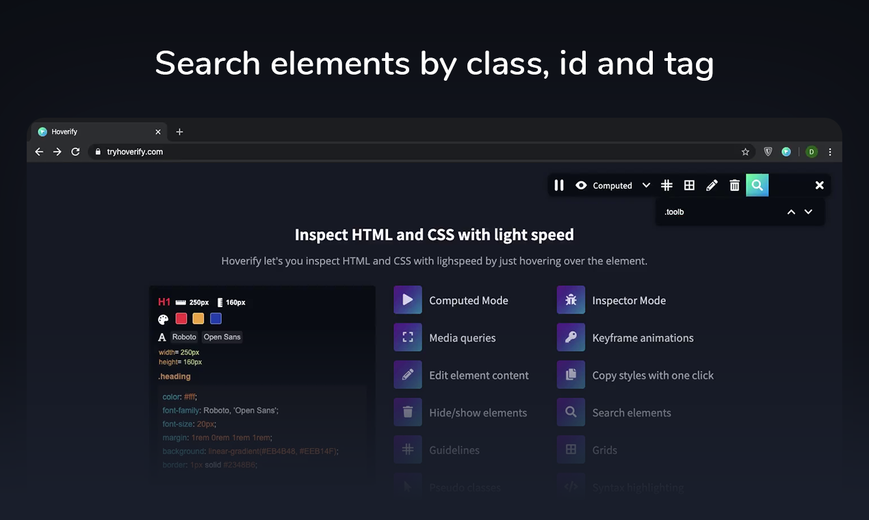Go to previous search result arrow
The height and width of the screenshot is (520, 869).
[791, 212]
